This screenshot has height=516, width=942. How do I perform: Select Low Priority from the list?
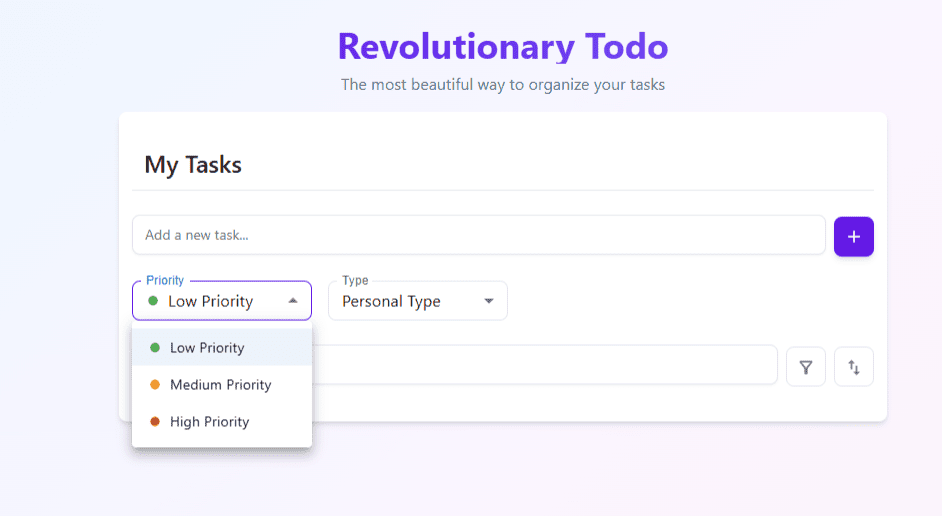[x=222, y=347]
